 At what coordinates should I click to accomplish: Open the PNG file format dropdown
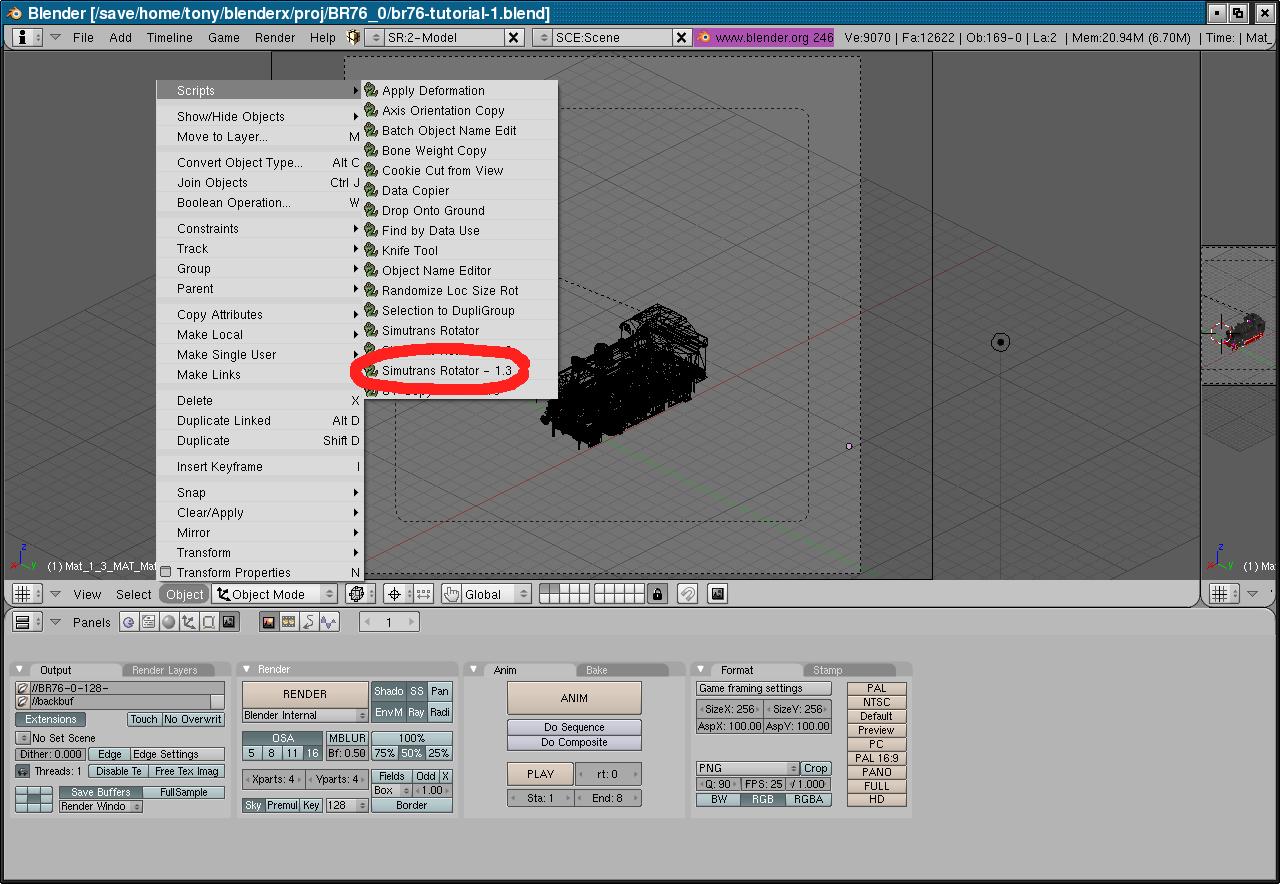click(745, 768)
